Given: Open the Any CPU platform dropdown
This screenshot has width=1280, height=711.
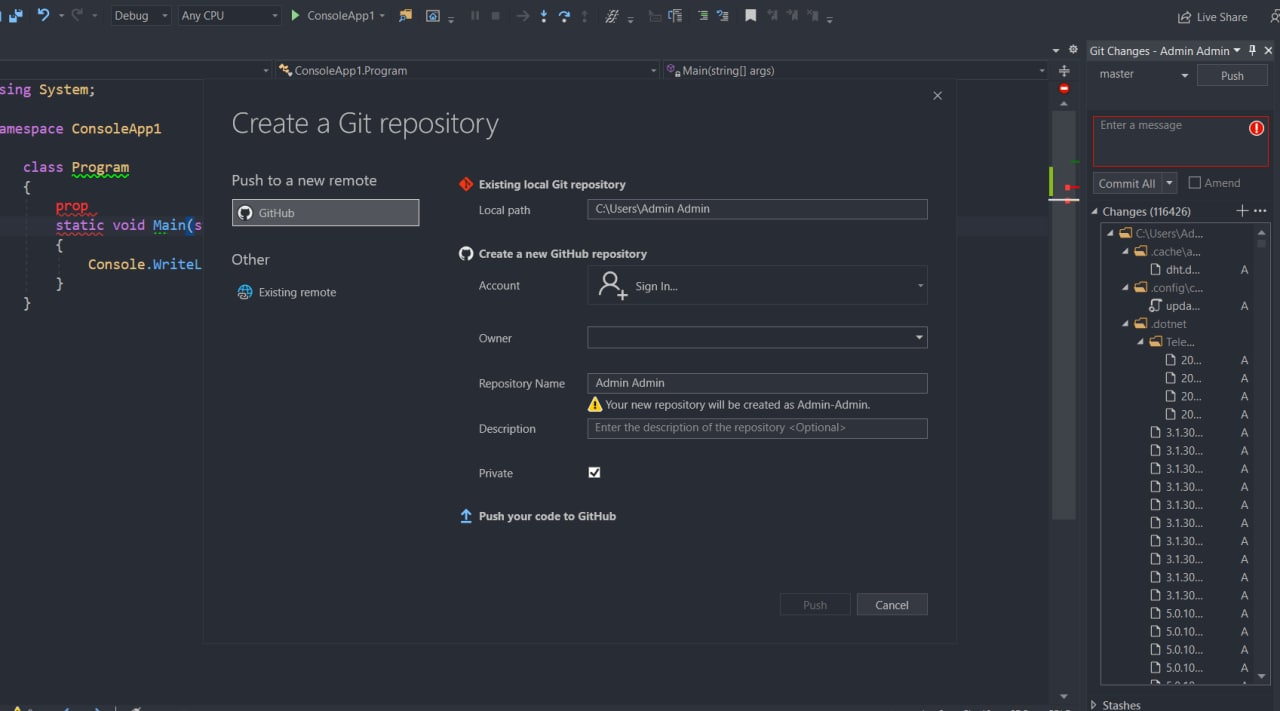Looking at the screenshot, I should 229,16.
